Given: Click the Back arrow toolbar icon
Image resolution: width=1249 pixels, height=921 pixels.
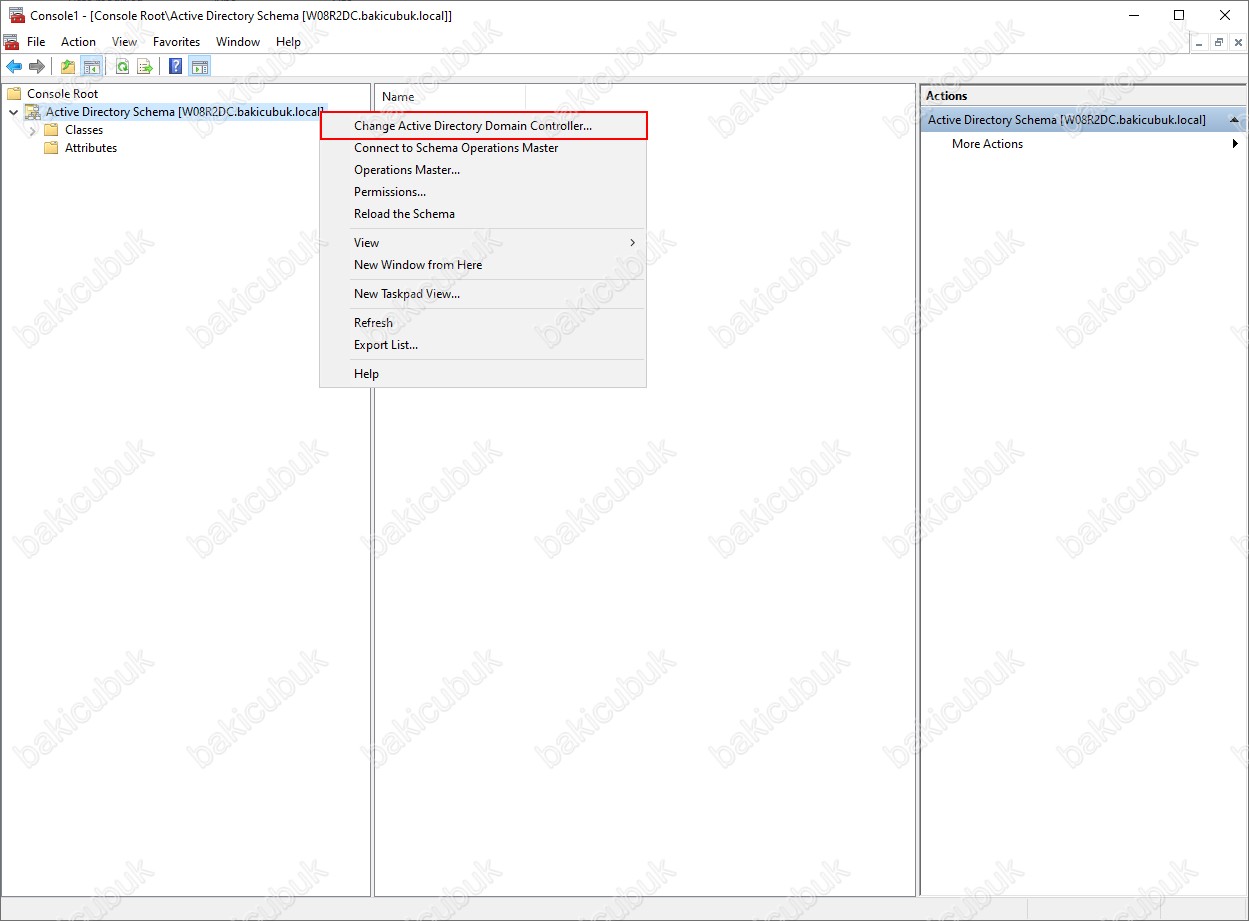Looking at the screenshot, I should point(14,67).
